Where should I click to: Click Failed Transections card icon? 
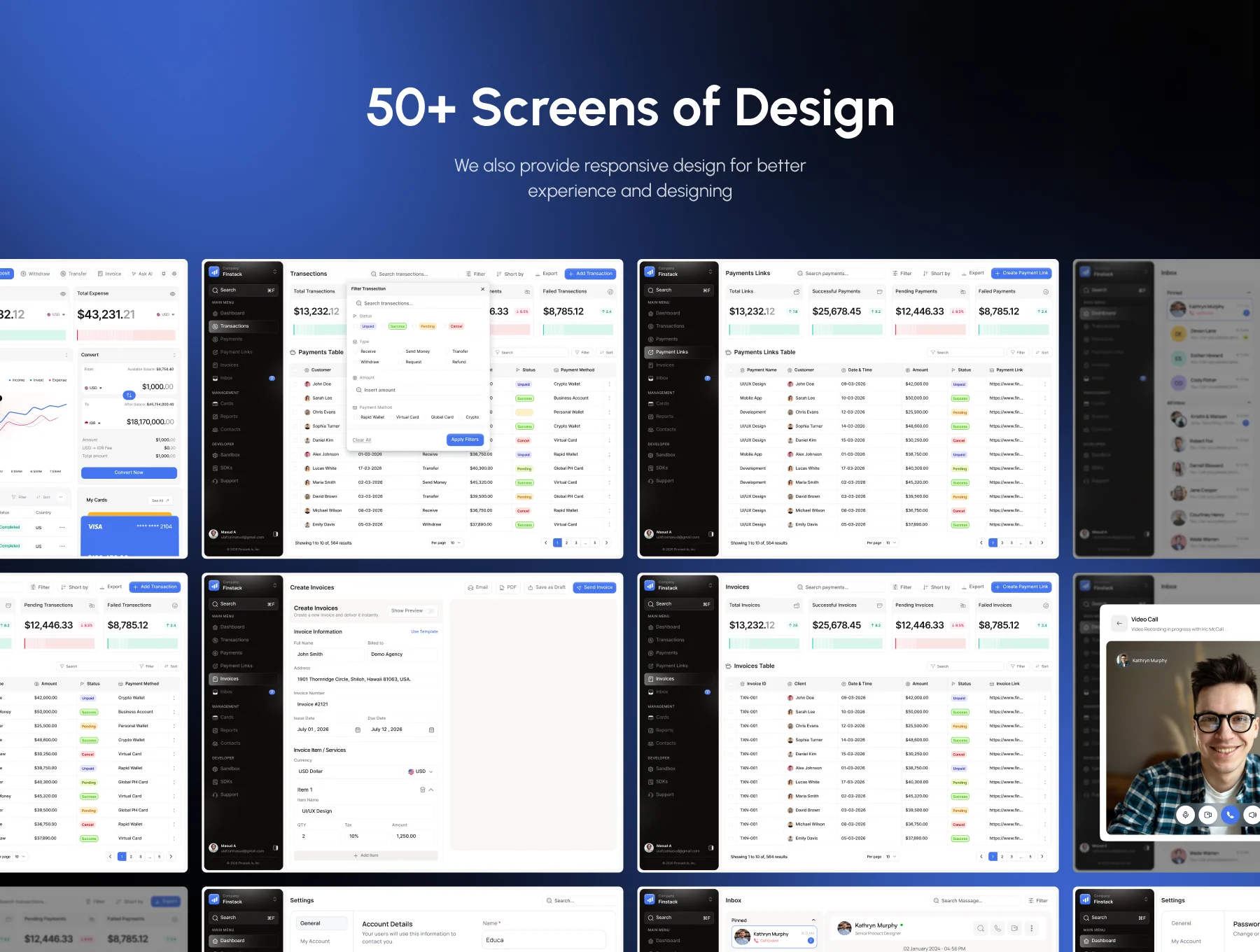pyautogui.click(x=610, y=291)
